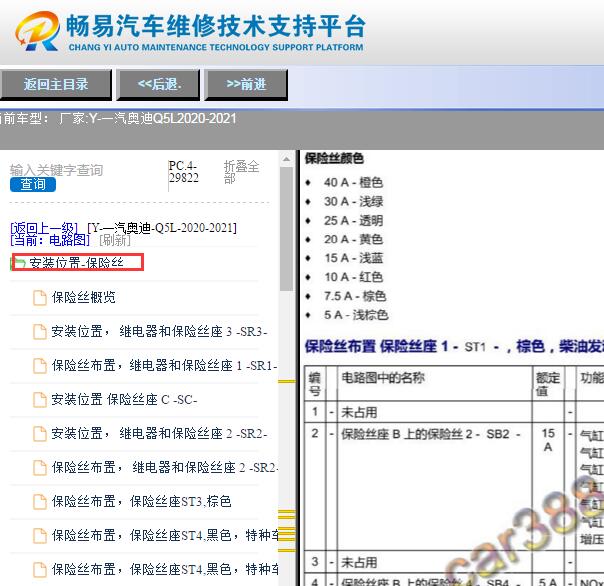
Task: Click document icon beside 保险丝座 C -SC-
Action: pos(39,400)
